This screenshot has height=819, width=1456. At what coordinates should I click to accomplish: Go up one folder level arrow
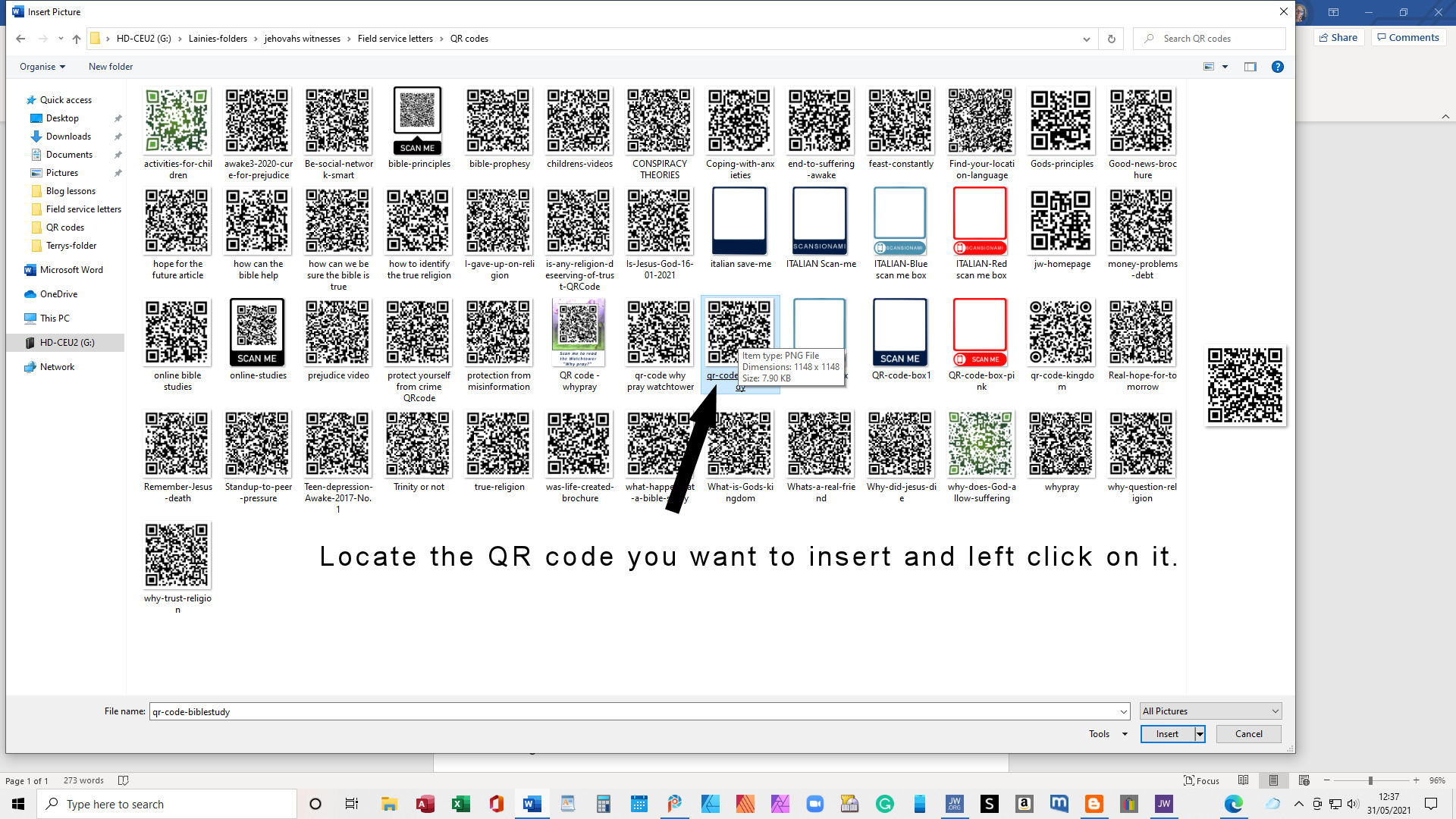coord(77,39)
